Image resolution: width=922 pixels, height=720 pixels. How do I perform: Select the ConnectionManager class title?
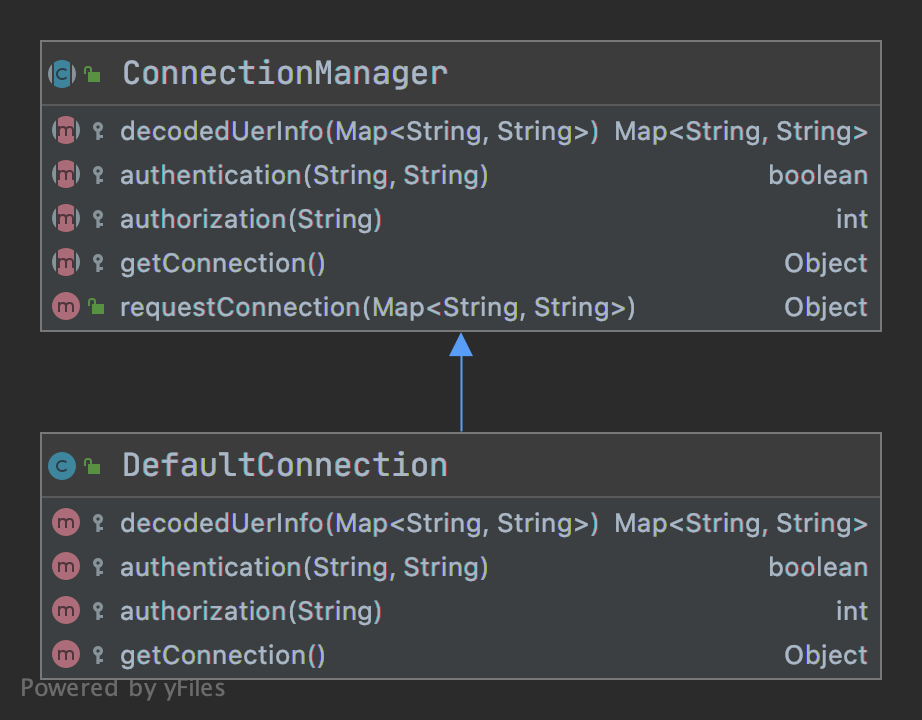click(x=285, y=74)
